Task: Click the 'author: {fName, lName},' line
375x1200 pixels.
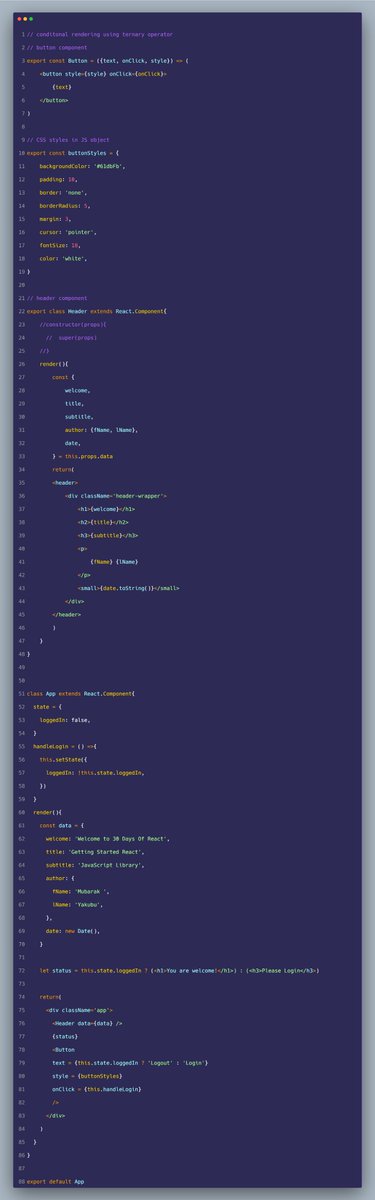Action: [100, 429]
